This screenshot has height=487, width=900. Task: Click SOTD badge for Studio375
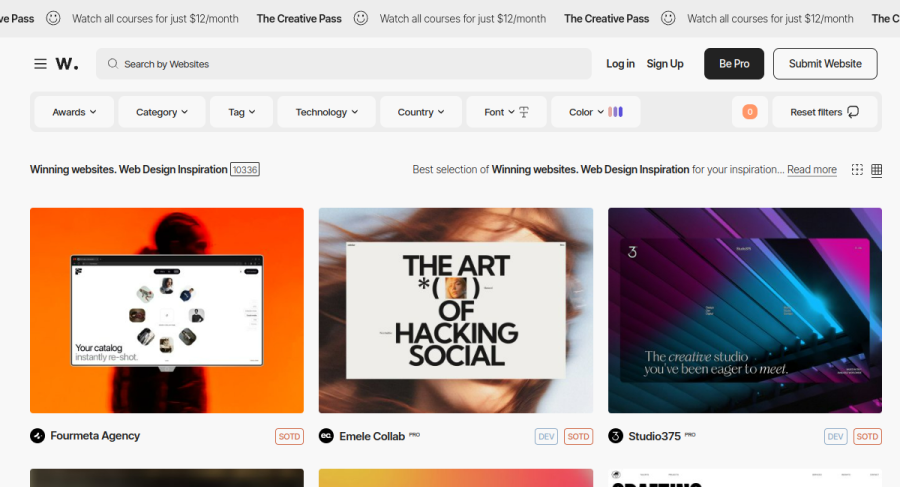(x=867, y=436)
